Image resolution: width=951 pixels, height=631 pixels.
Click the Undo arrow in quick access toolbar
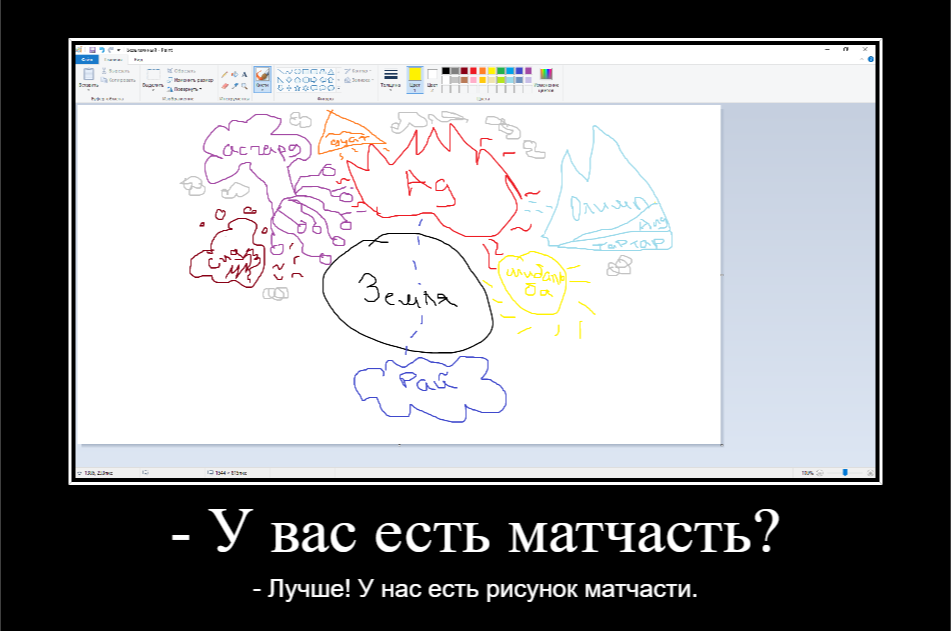point(102,50)
